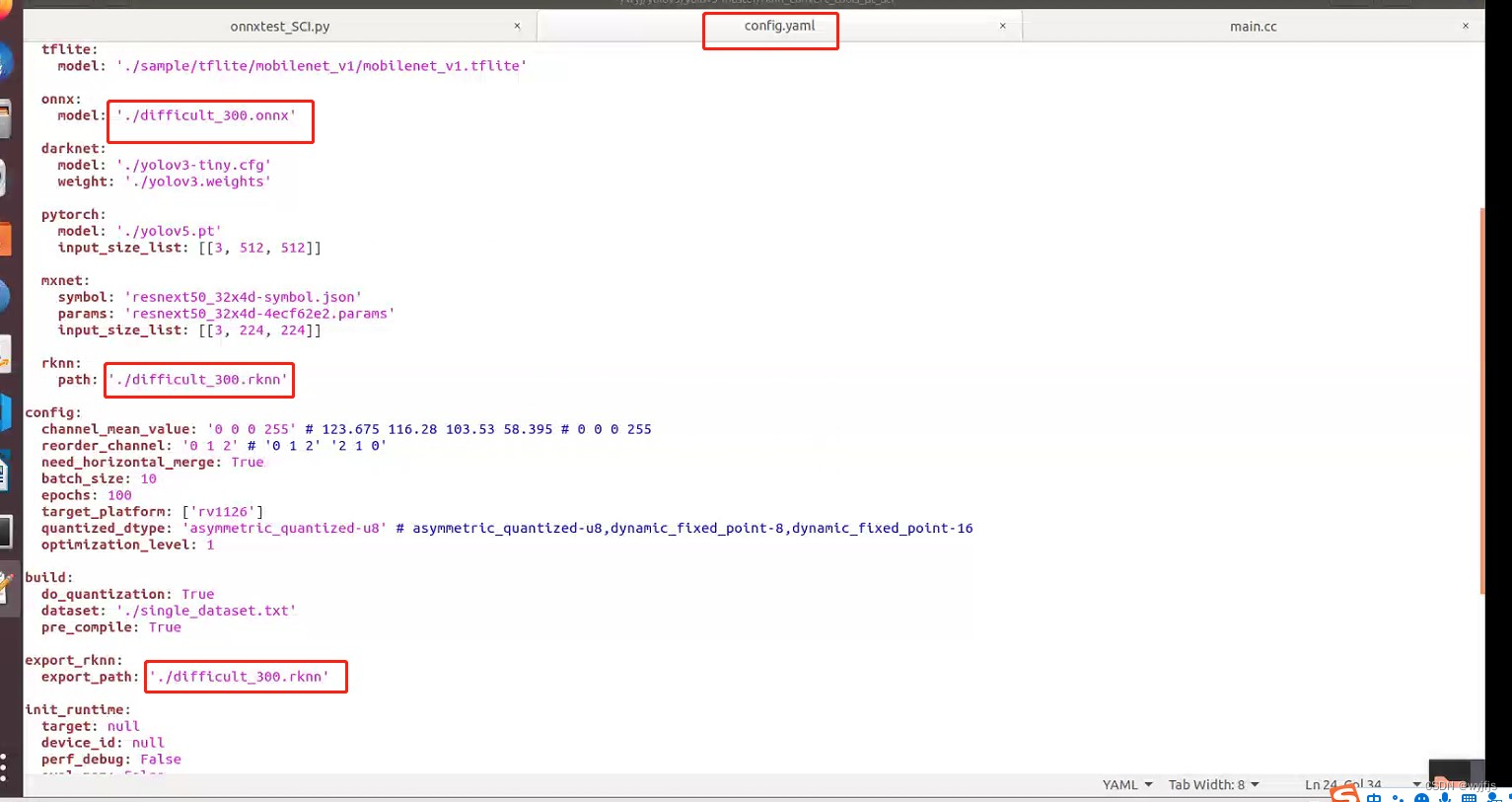Image resolution: width=1512 pixels, height=802 pixels.
Task: Open the main.cc tab
Action: pyautogui.click(x=1253, y=27)
